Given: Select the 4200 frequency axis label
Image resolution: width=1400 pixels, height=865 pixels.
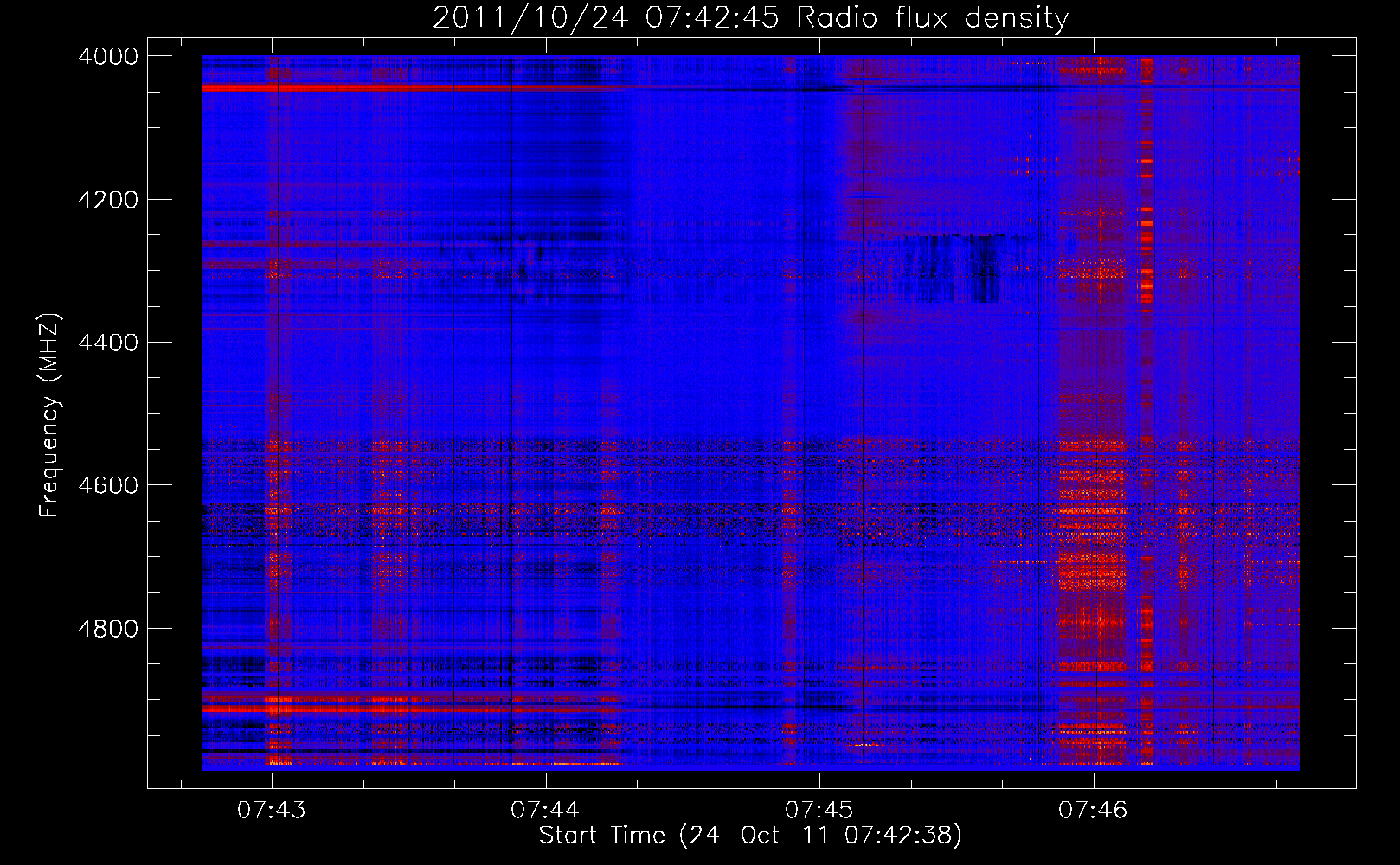Looking at the screenshot, I should pyautogui.click(x=108, y=200).
